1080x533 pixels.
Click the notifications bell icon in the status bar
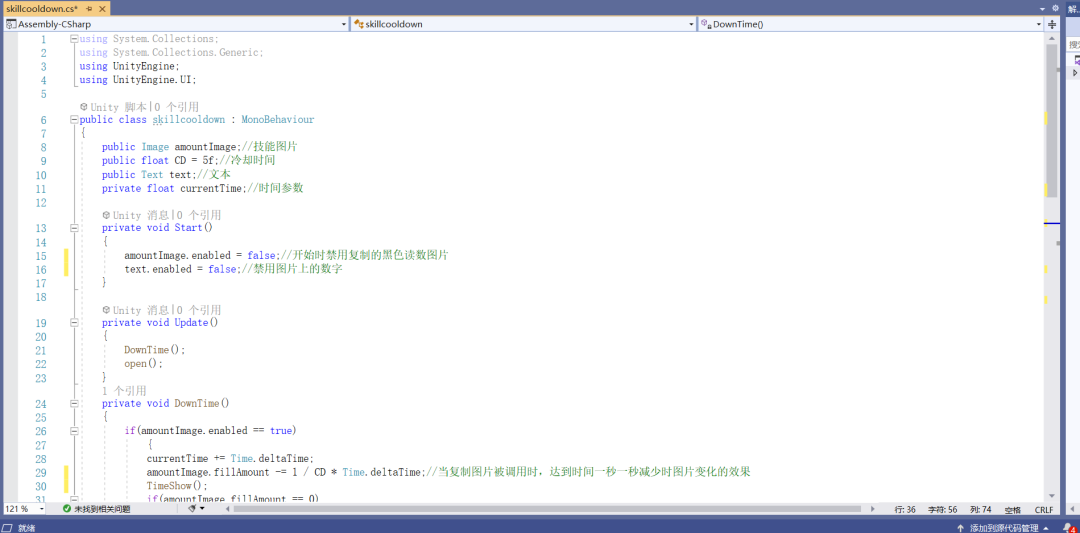pyautogui.click(x=1068, y=527)
